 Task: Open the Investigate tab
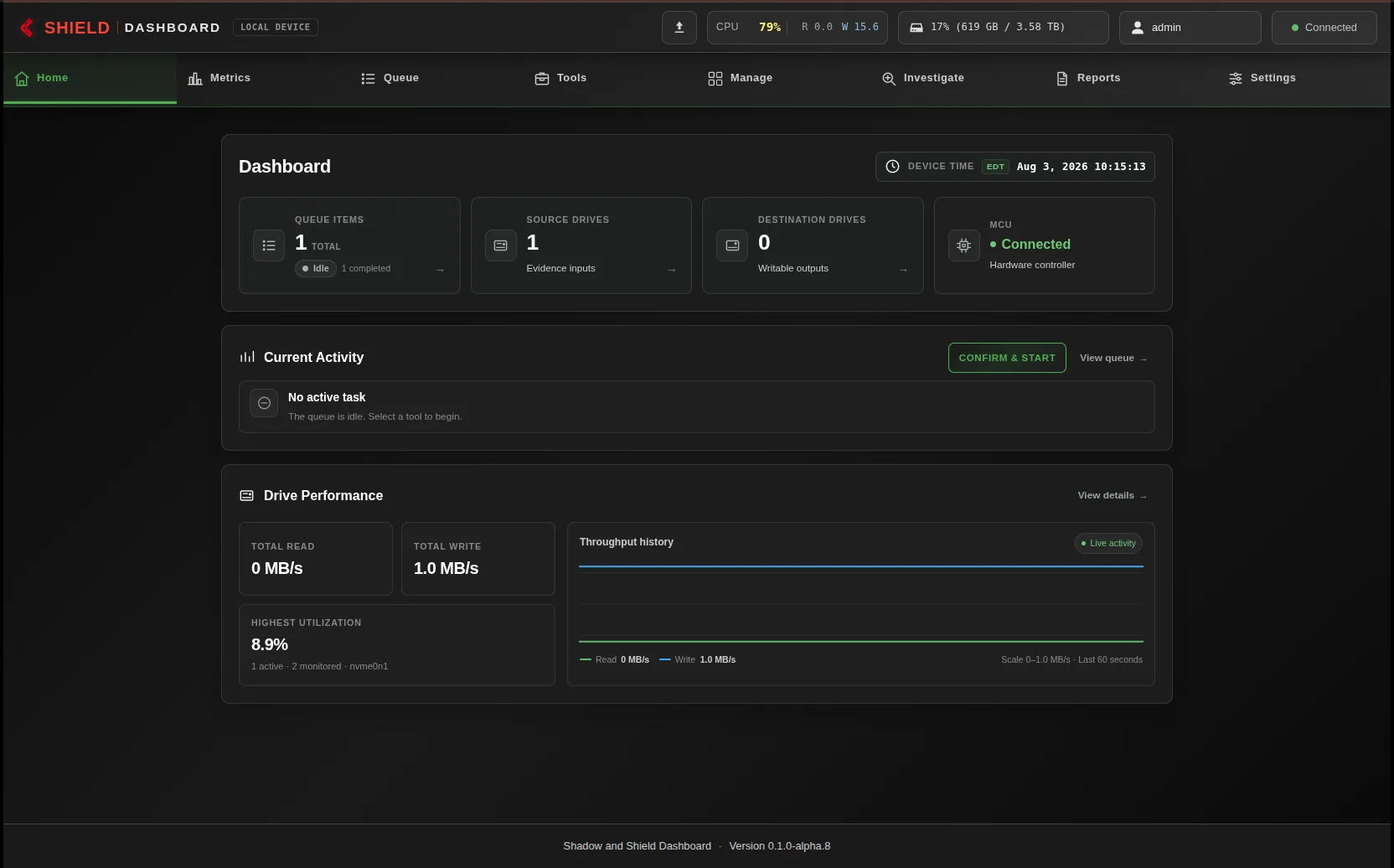coord(957,79)
